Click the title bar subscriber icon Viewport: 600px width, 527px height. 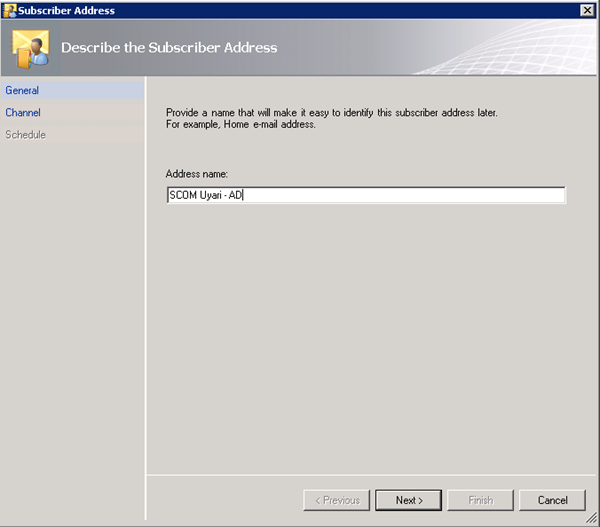pyautogui.click(x=10, y=10)
